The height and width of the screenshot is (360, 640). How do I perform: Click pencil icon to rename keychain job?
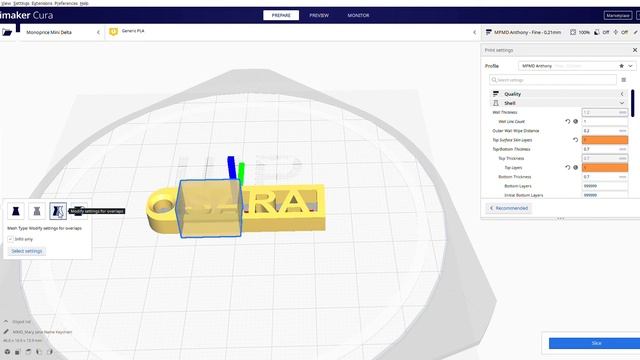(6, 332)
